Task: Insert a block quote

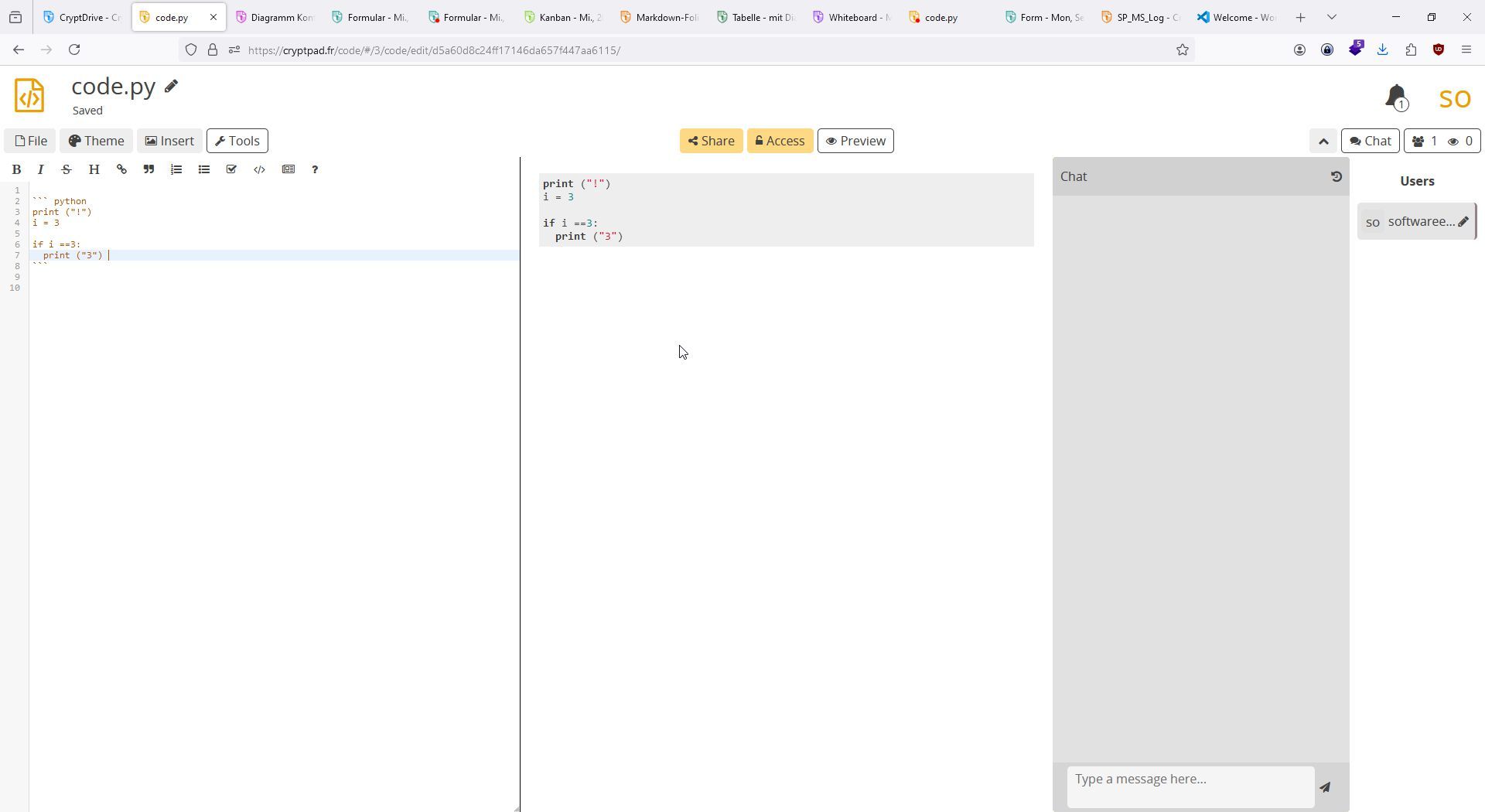Action: (x=148, y=169)
